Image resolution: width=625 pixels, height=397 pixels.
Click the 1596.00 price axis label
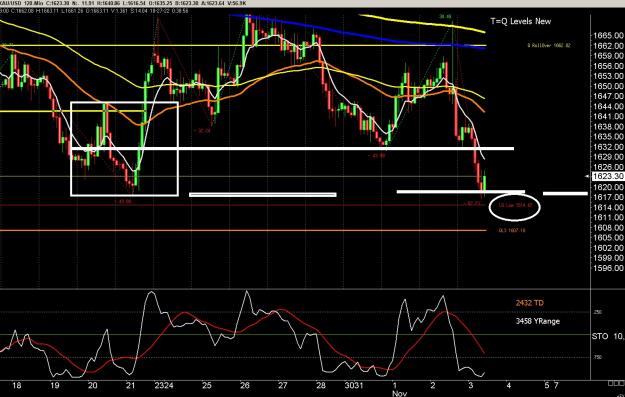coord(608,268)
